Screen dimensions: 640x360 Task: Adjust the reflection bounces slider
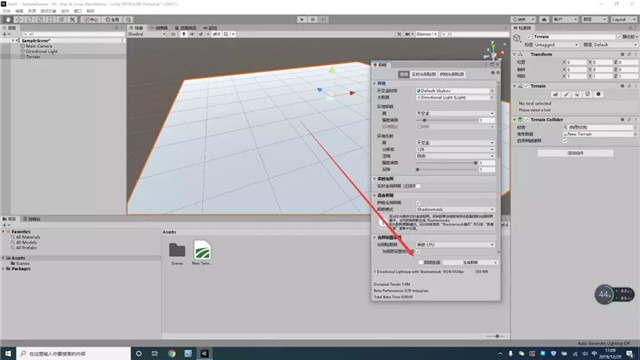[x=446, y=169]
